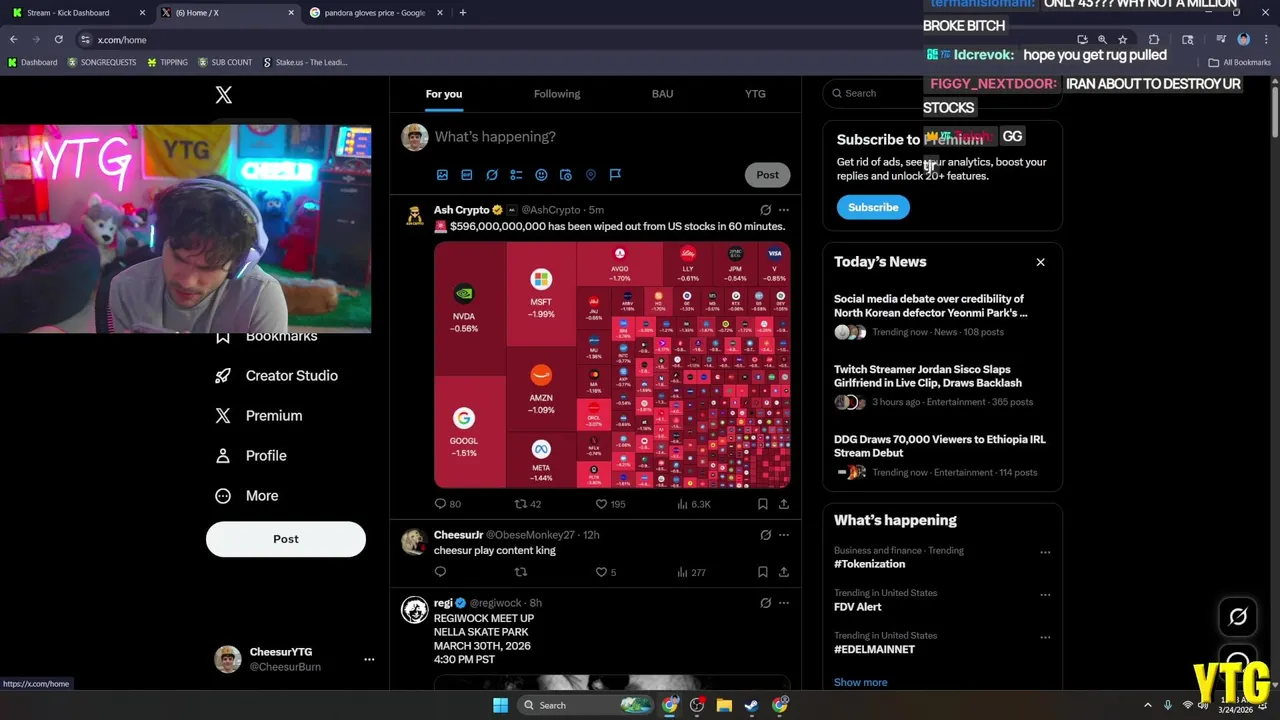
Task: Click Show more under What's happening
Action: [860, 682]
